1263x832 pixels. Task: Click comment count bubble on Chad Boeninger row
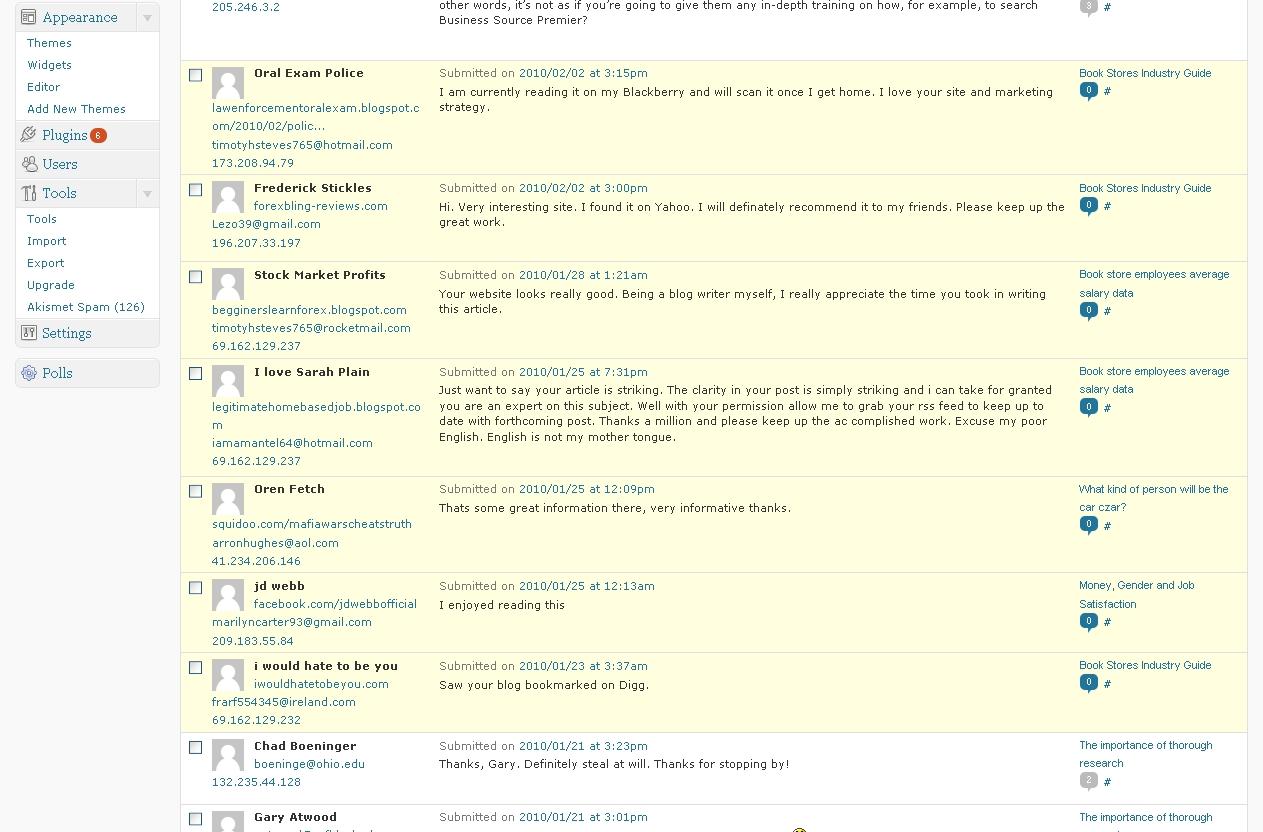coord(1088,781)
